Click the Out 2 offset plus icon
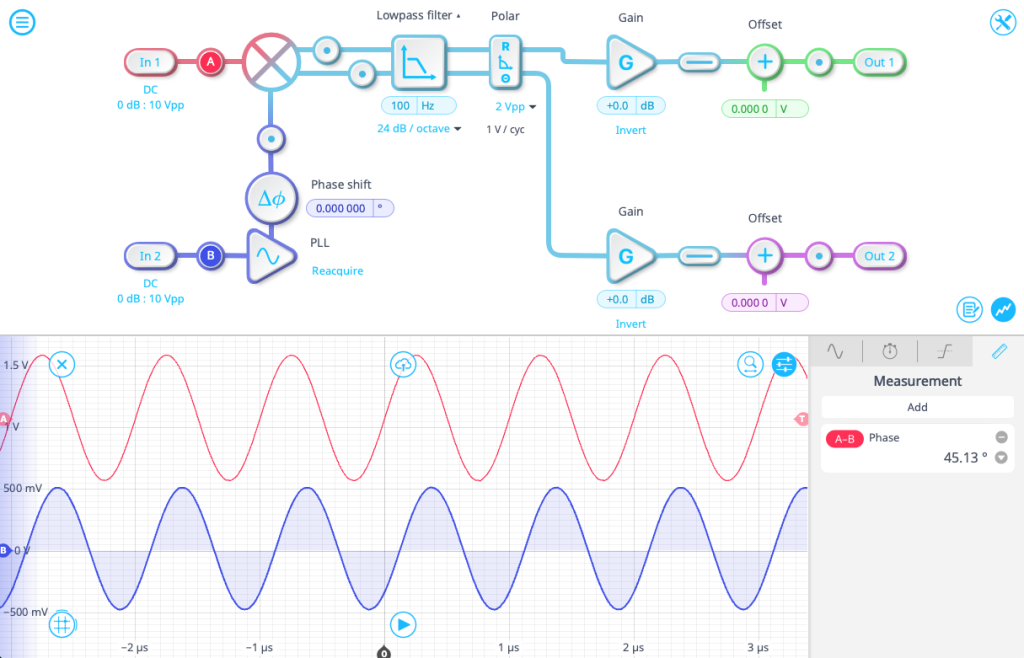 pyautogui.click(x=765, y=256)
